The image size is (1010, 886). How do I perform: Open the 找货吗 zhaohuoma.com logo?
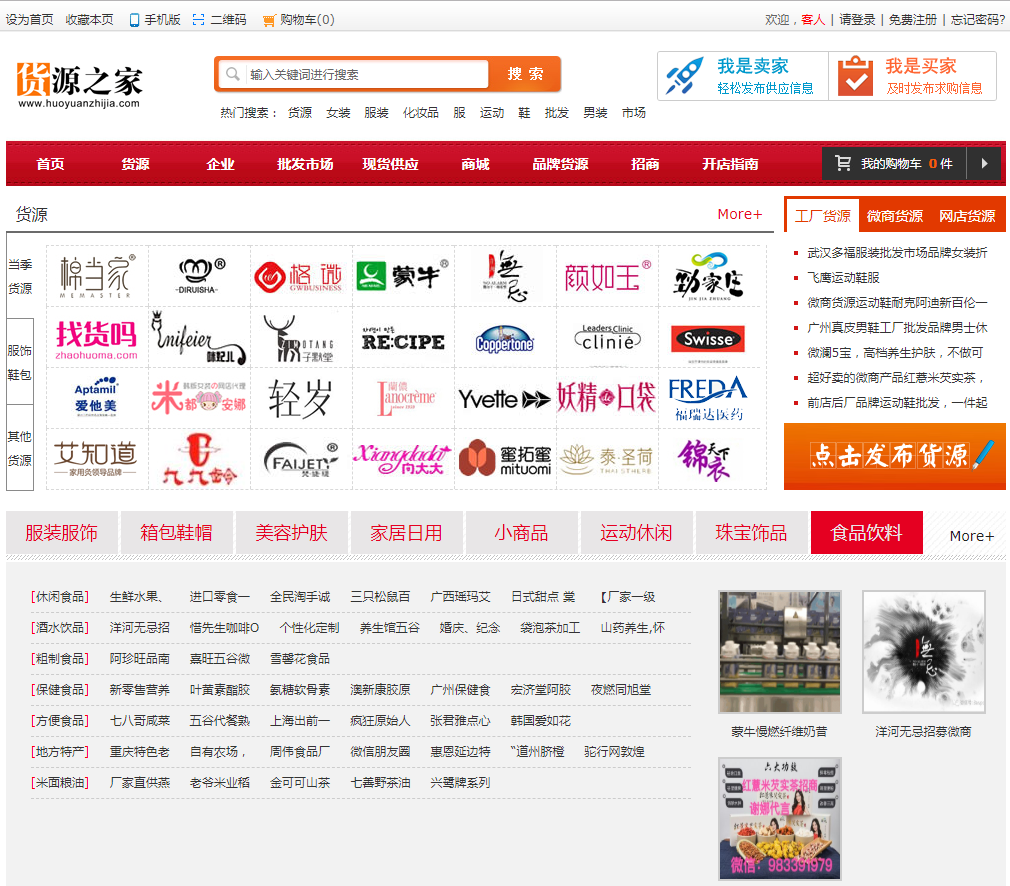click(97, 338)
